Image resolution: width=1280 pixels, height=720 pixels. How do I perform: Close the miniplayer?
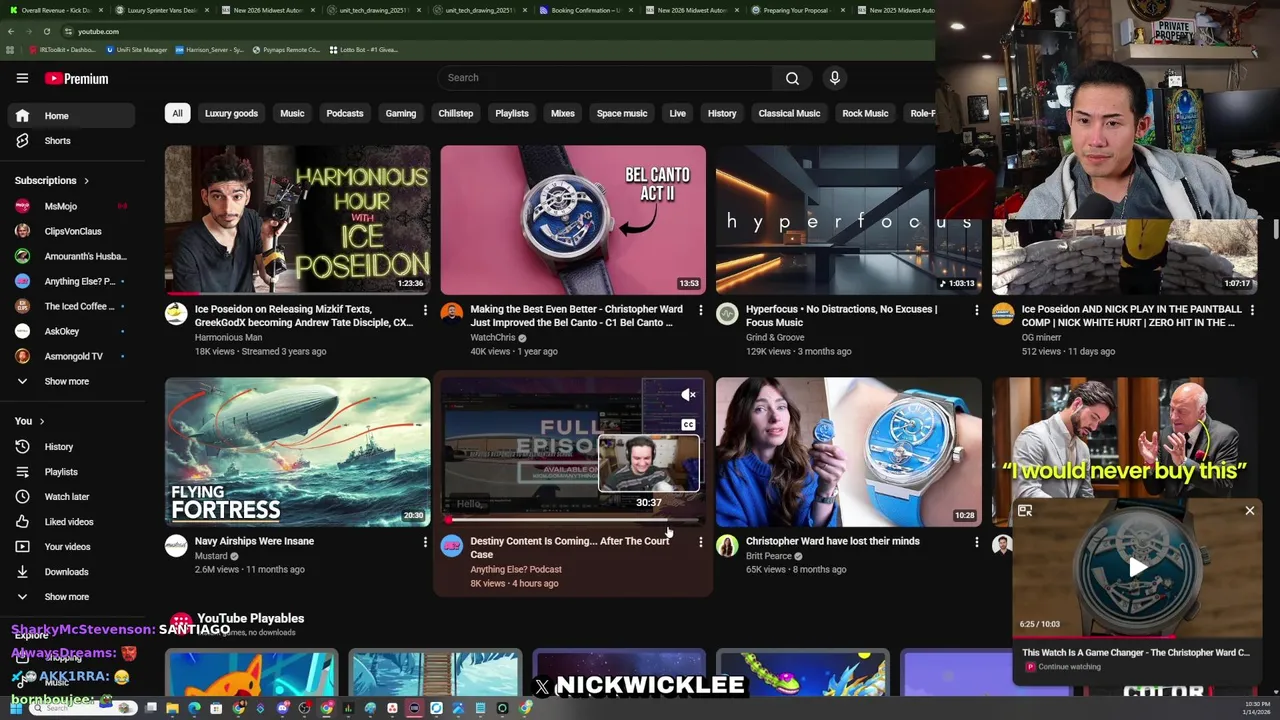[x=1249, y=511]
